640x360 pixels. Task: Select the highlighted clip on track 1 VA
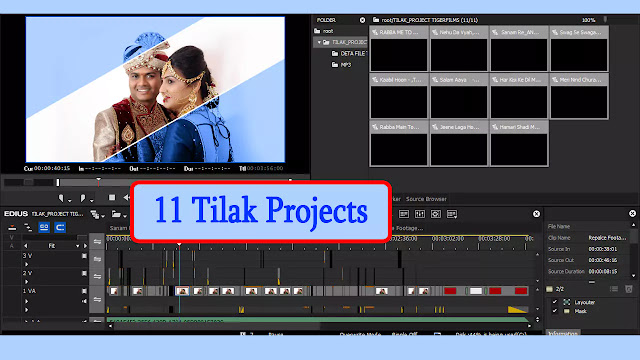point(182,291)
